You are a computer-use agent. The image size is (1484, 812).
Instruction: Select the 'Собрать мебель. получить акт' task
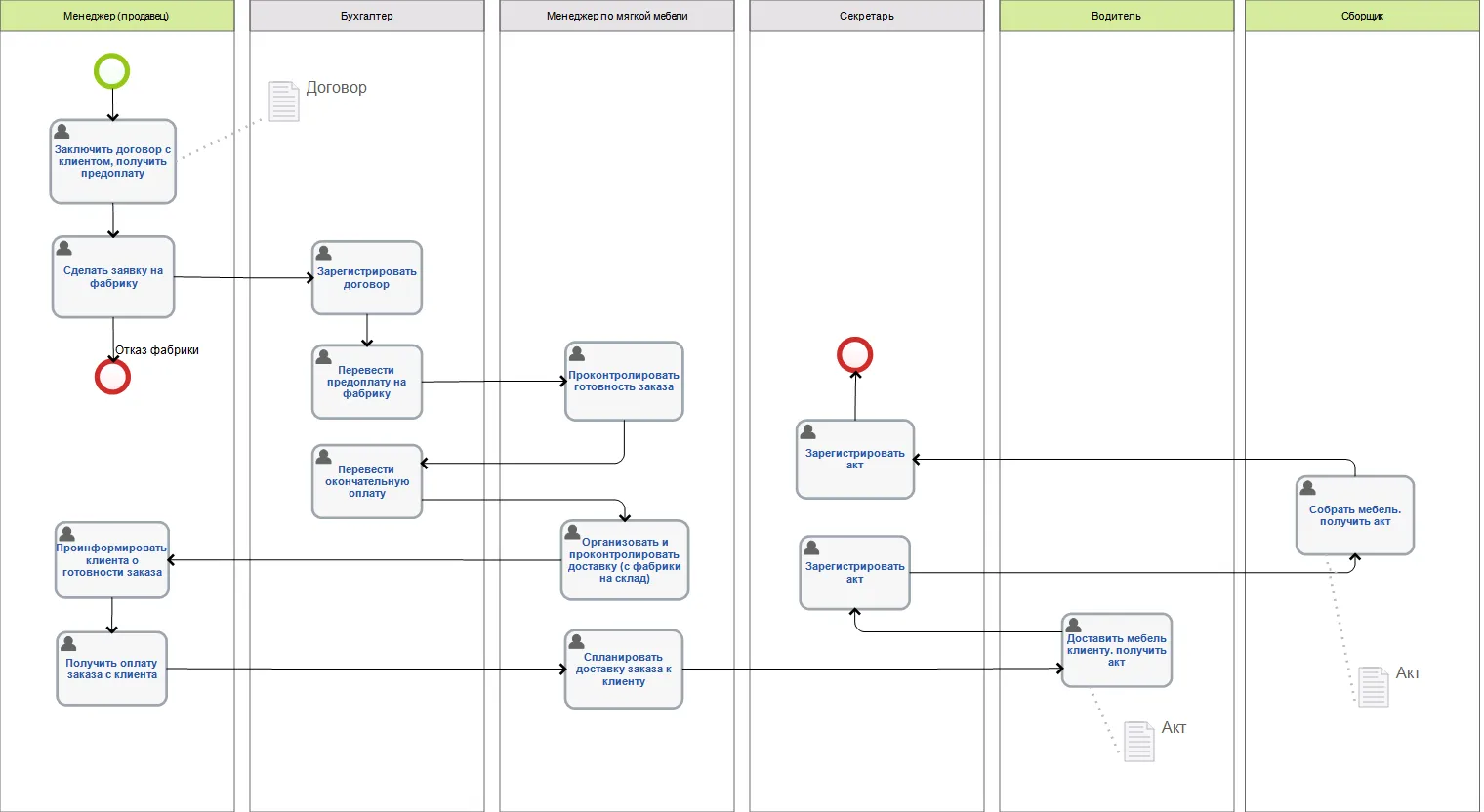(x=1354, y=516)
